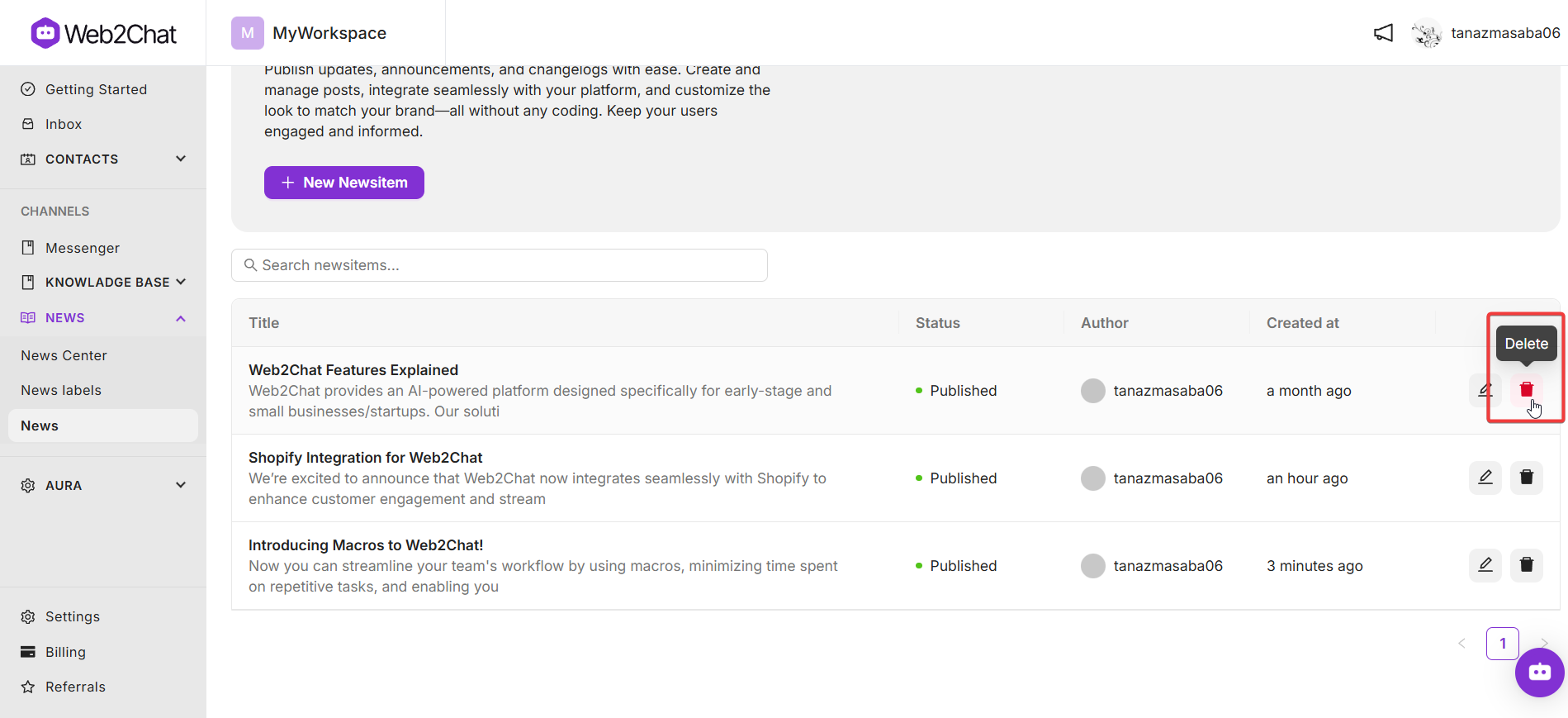The height and width of the screenshot is (718, 1568).
Task: Collapse the NEWS section chevron
Action: [x=181, y=318]
